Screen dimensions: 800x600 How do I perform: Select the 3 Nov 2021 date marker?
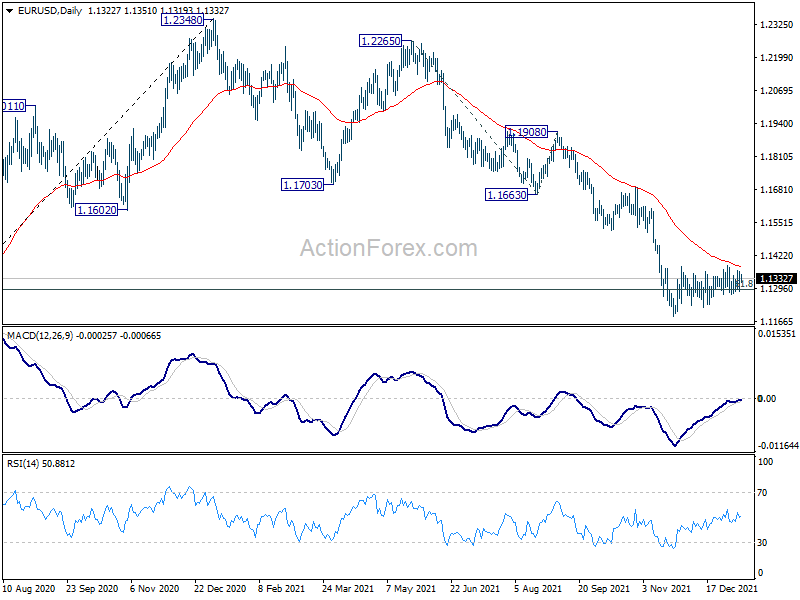click(666, 588)
